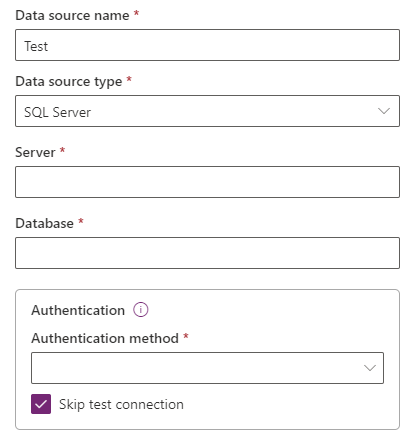Click the Skip test connection label
The image size is (407, 441).
tap(121, 404)
